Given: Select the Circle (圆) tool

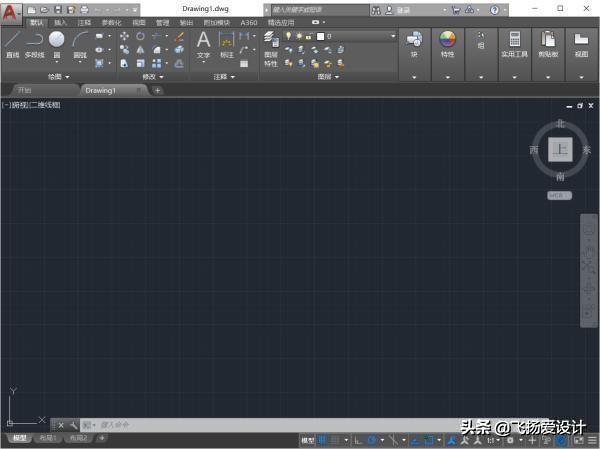Looking at the screenshot, I should click(x=57, y=45).
